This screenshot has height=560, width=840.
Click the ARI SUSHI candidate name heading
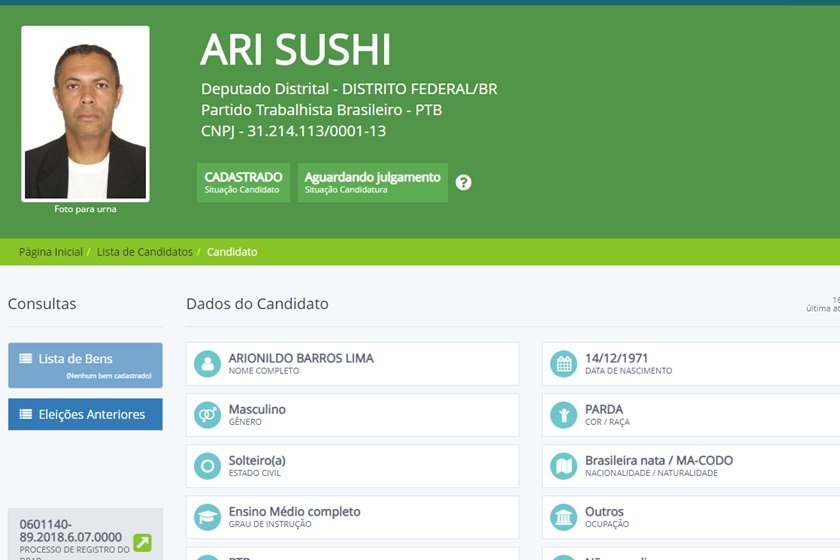(x=296, y=50)
